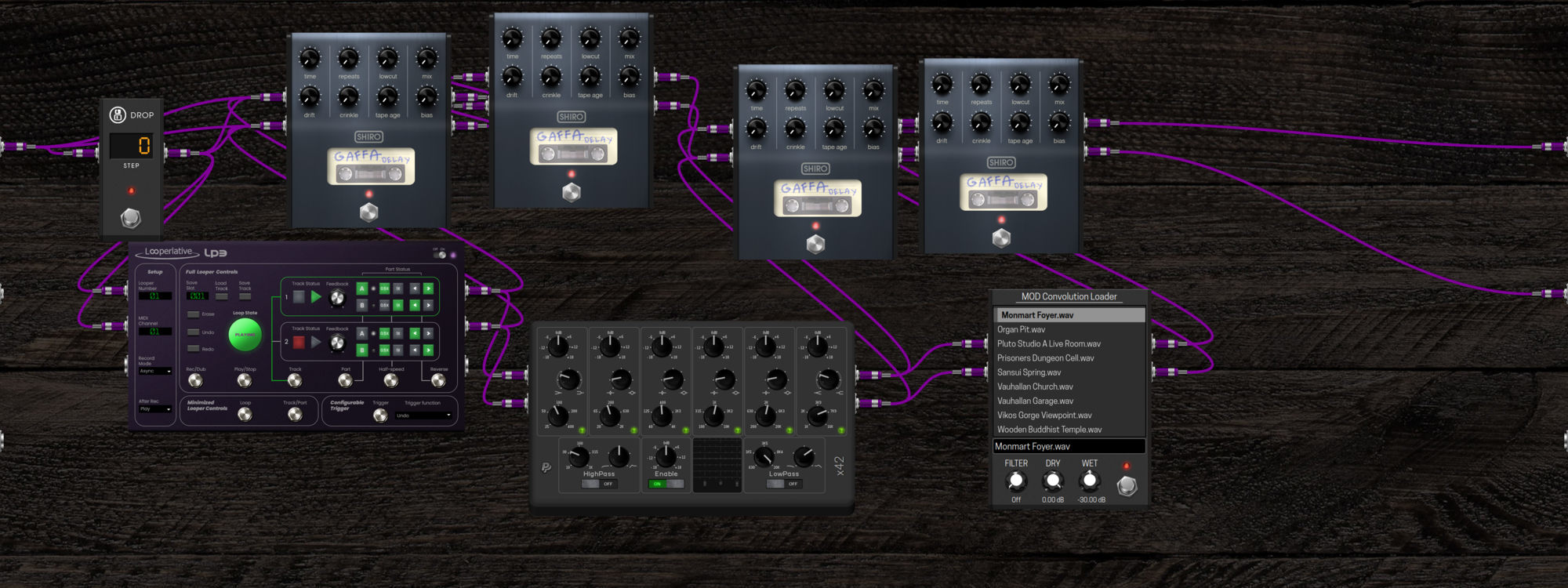Click track 2 red record square
Viewport: 1568px width, 588px height.
coord(299,342)
